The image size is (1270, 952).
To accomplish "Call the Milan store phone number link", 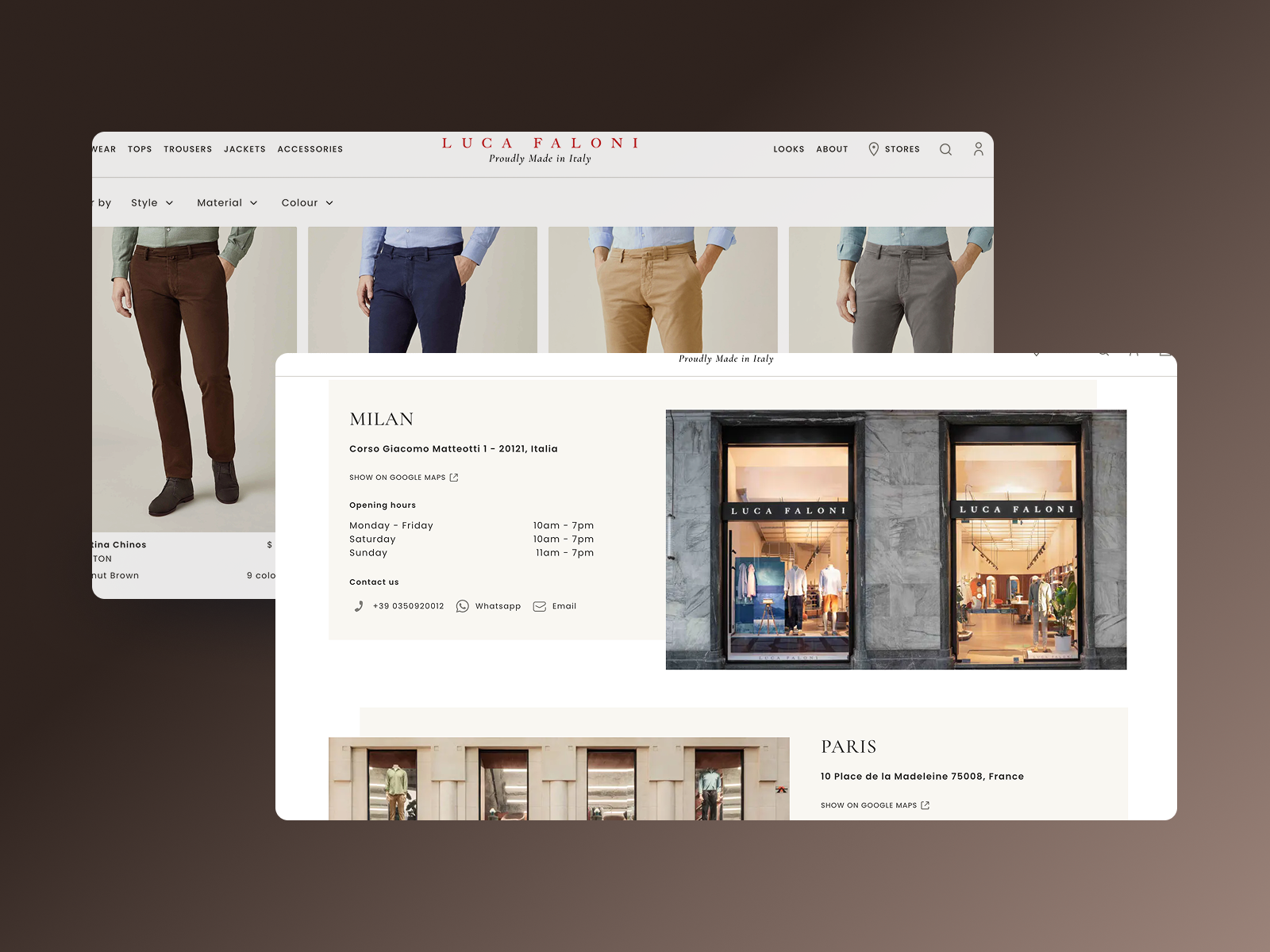I will click(409, 606).
